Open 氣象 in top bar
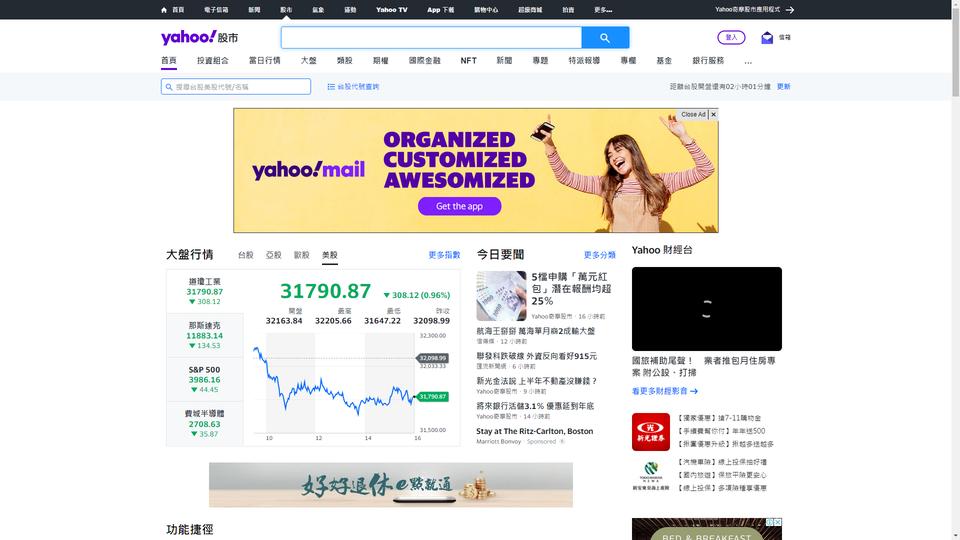Viewport: 960px width, 540px height. 318,10
